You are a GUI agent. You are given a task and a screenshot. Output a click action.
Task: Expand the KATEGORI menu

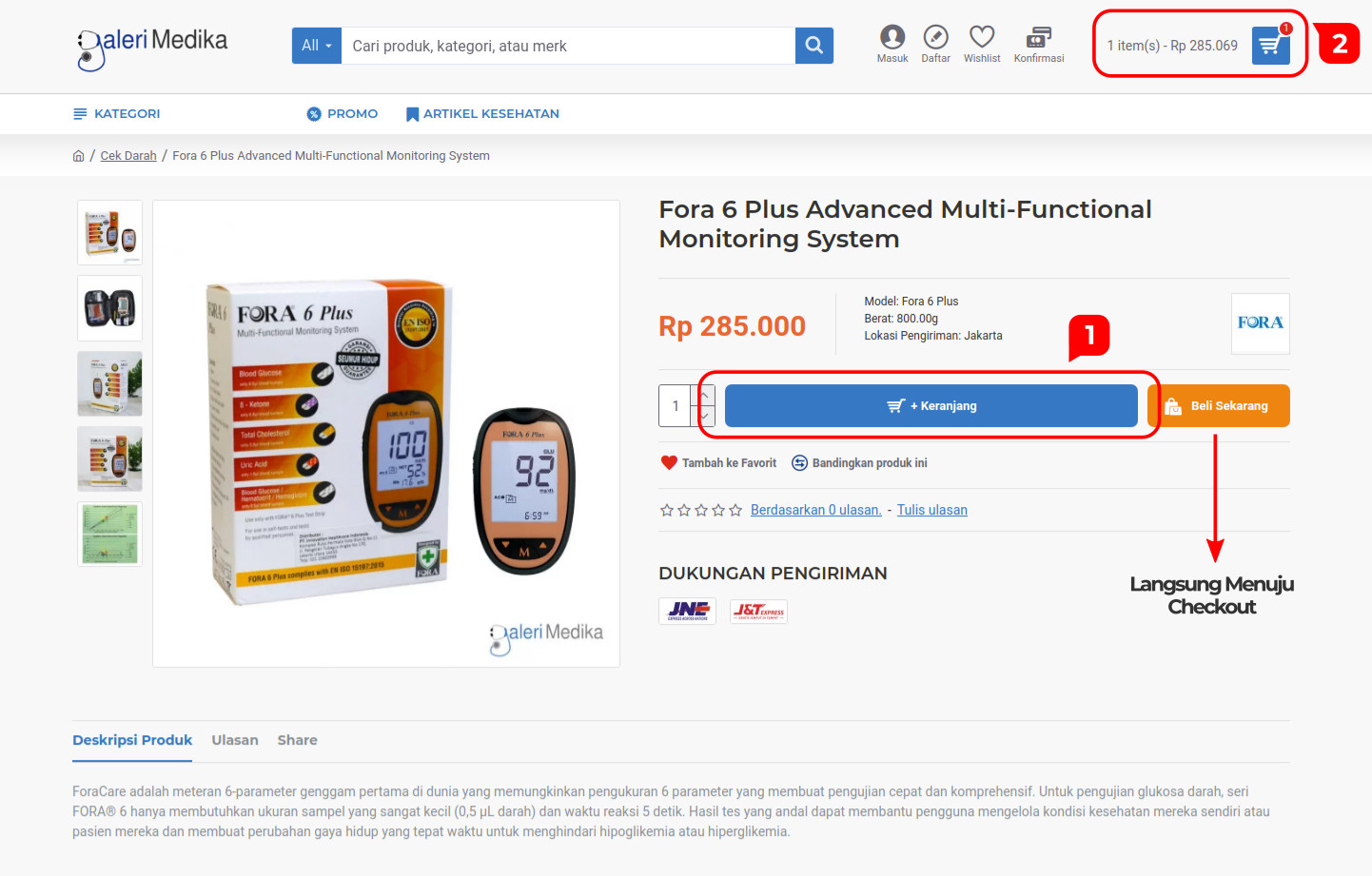pos(117,114)
